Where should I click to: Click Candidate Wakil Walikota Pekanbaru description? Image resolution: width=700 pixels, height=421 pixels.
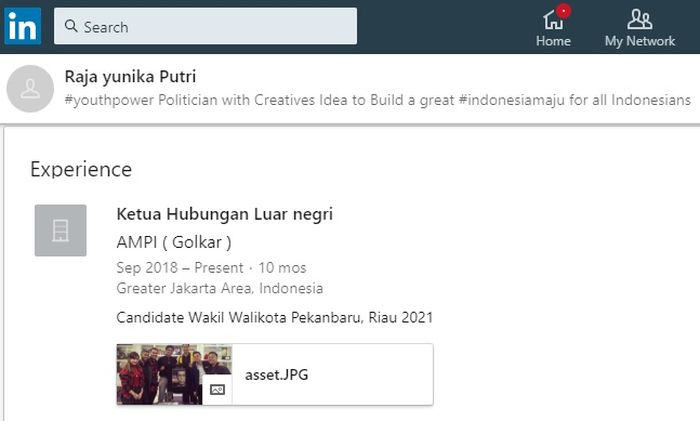pos(275,317)
